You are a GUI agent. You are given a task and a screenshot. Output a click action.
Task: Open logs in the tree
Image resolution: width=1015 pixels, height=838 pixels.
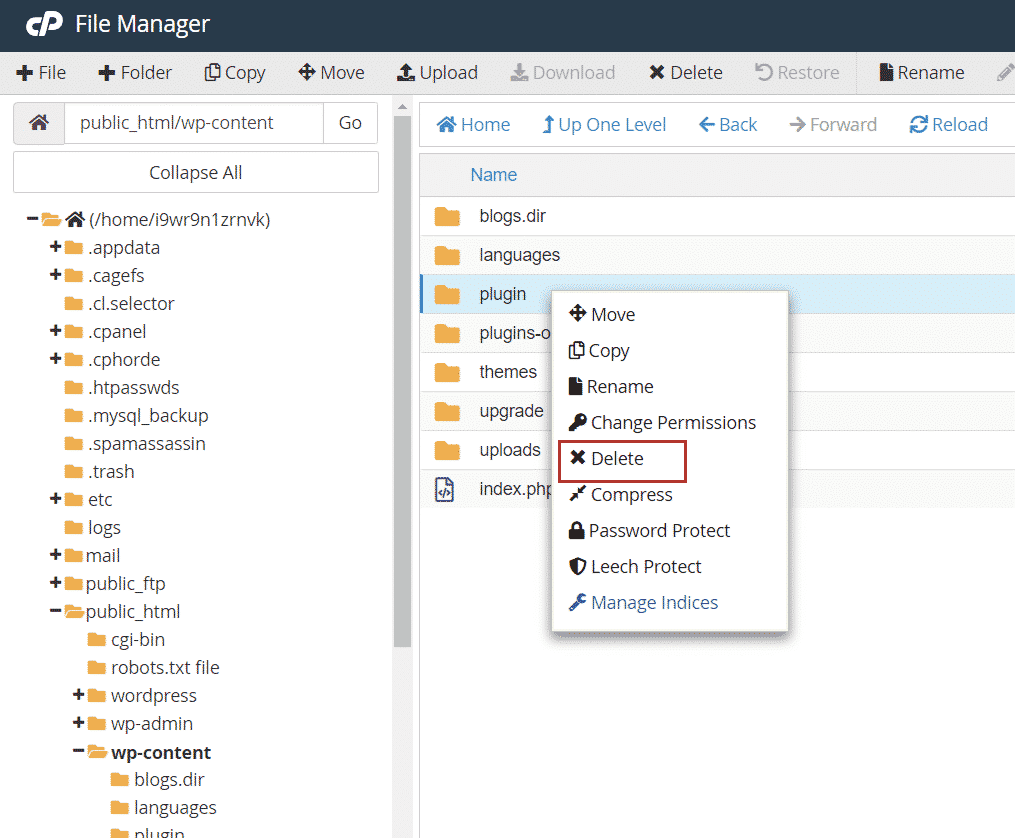click(93, 528)
